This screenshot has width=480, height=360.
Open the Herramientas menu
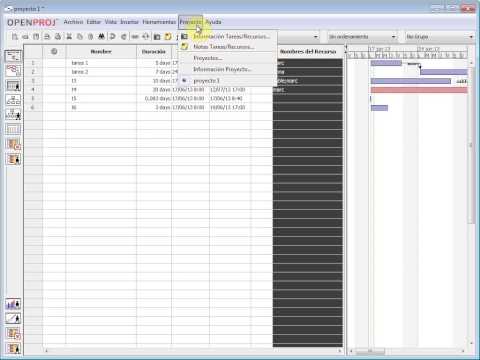(159, 22)
